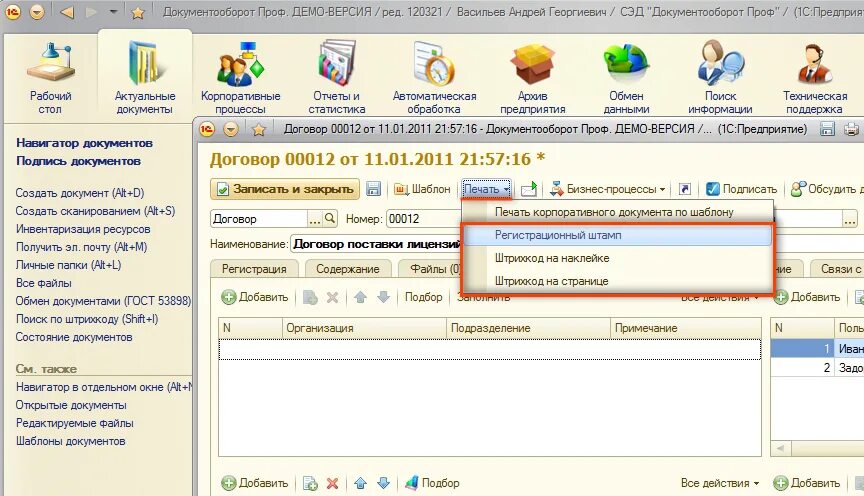Screen dimensions: 864x496
Task: Open the Поиск информации section
Action: pyautogui.click(x=720, y=77)
